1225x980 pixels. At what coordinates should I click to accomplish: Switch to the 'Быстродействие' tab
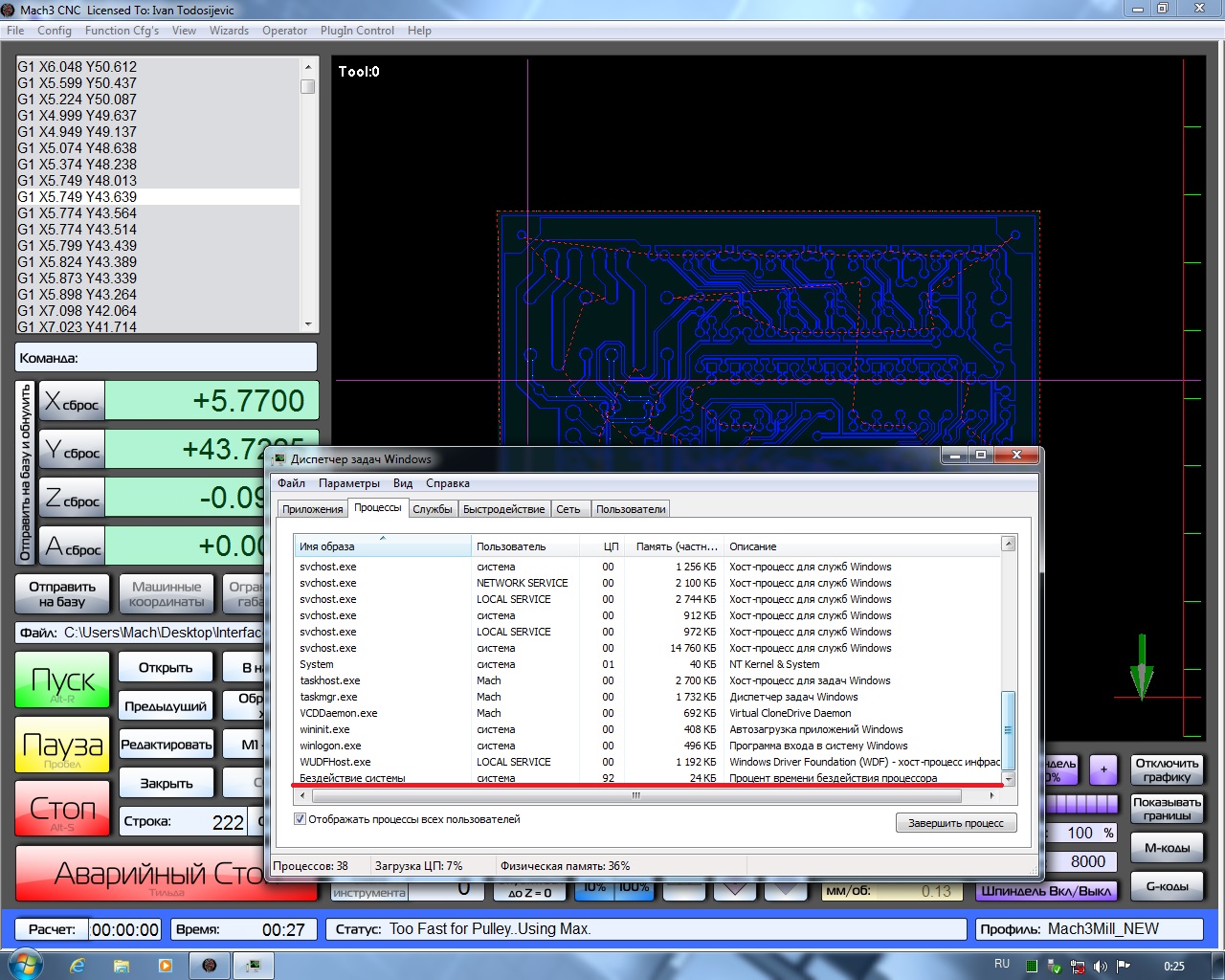(503, 509)
